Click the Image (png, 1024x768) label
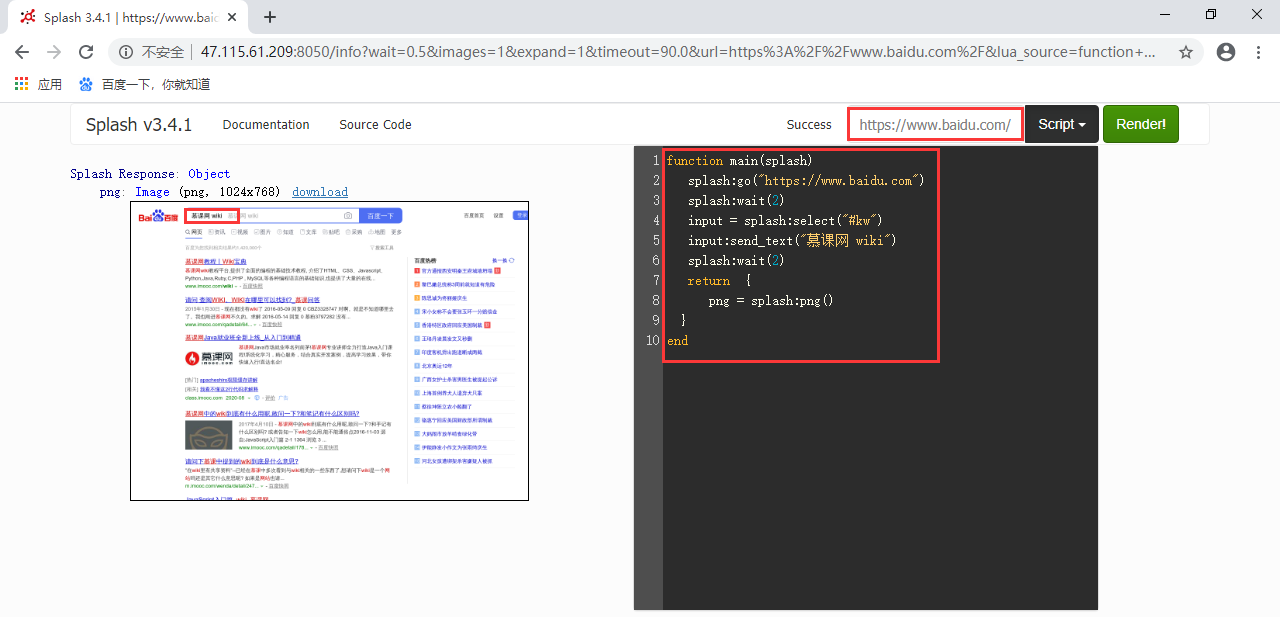 coord(208,192)
